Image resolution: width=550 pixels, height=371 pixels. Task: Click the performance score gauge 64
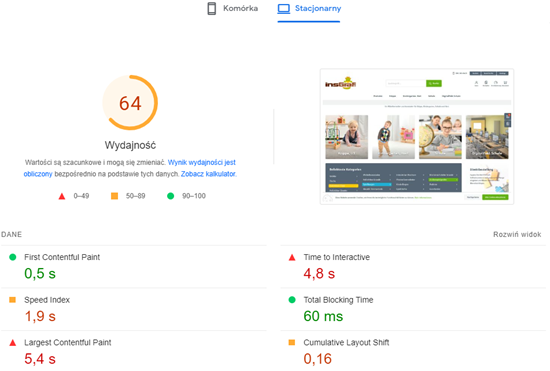tap(130, 103)
